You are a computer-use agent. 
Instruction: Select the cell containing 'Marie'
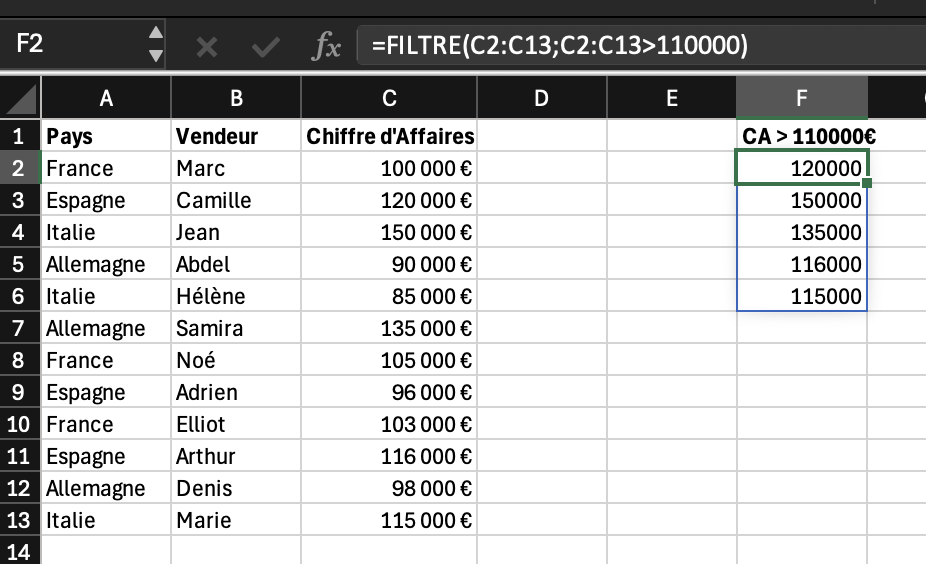236,520
